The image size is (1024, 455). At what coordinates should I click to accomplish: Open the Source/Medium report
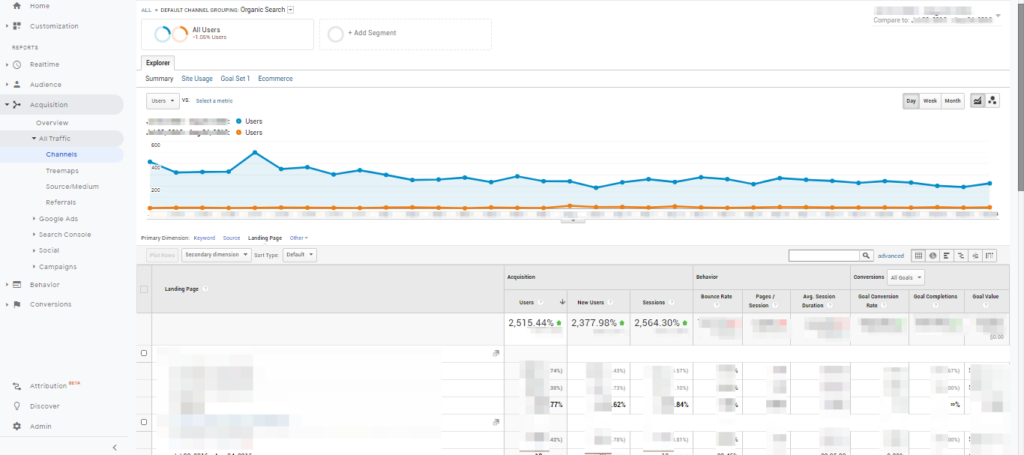coord(72,186)
